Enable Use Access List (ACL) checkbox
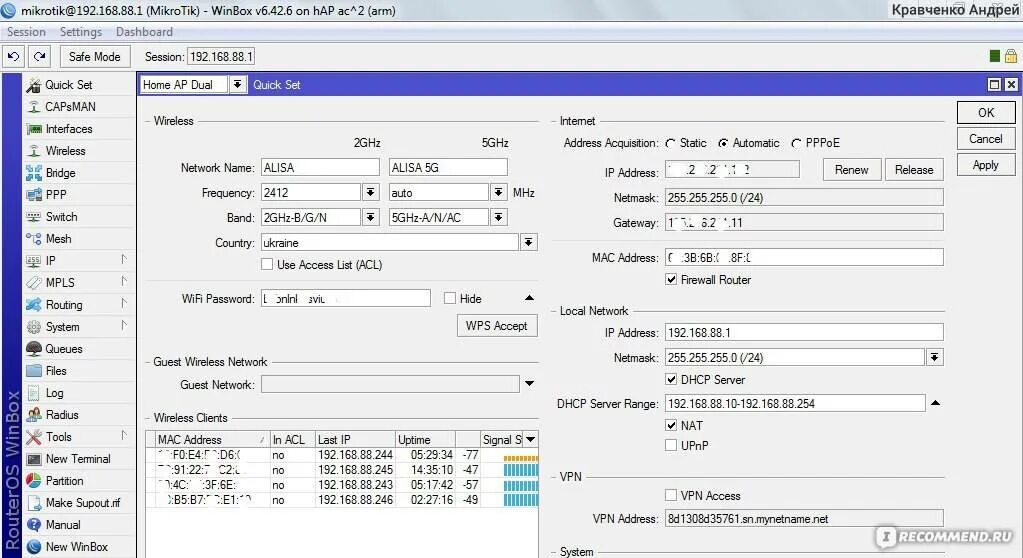The height and width of the screenshot is (558, 1023). [267, 264]
